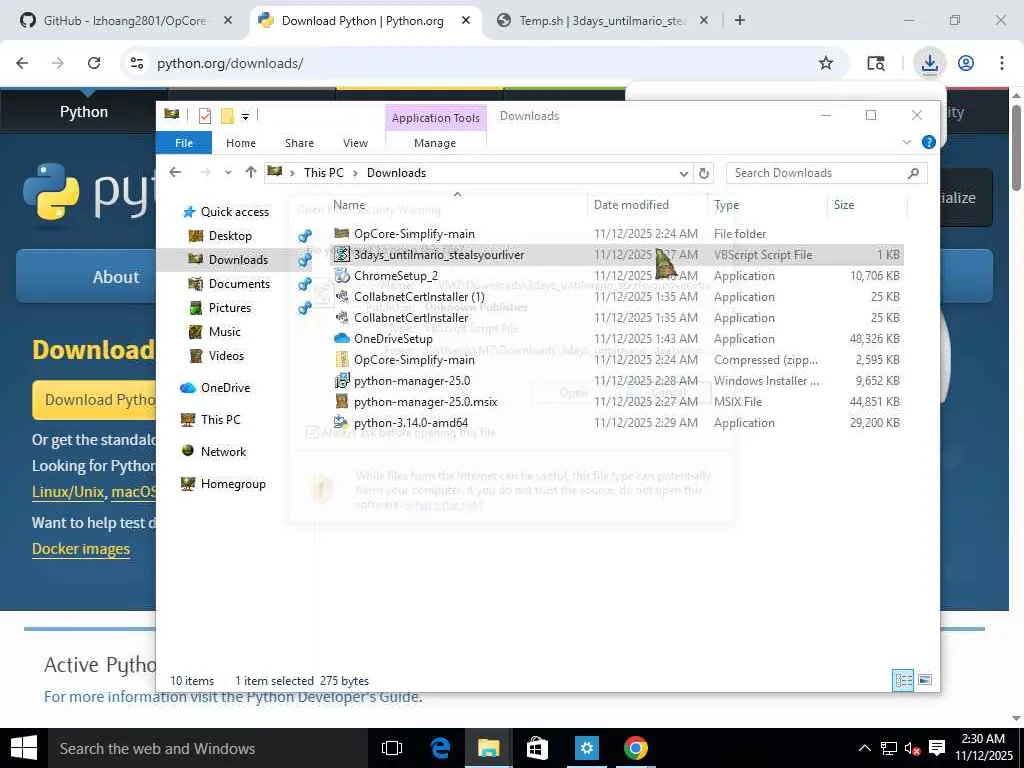Click the Chrome address bar URL
The image size is (1024, 768).
pos(230,63)
